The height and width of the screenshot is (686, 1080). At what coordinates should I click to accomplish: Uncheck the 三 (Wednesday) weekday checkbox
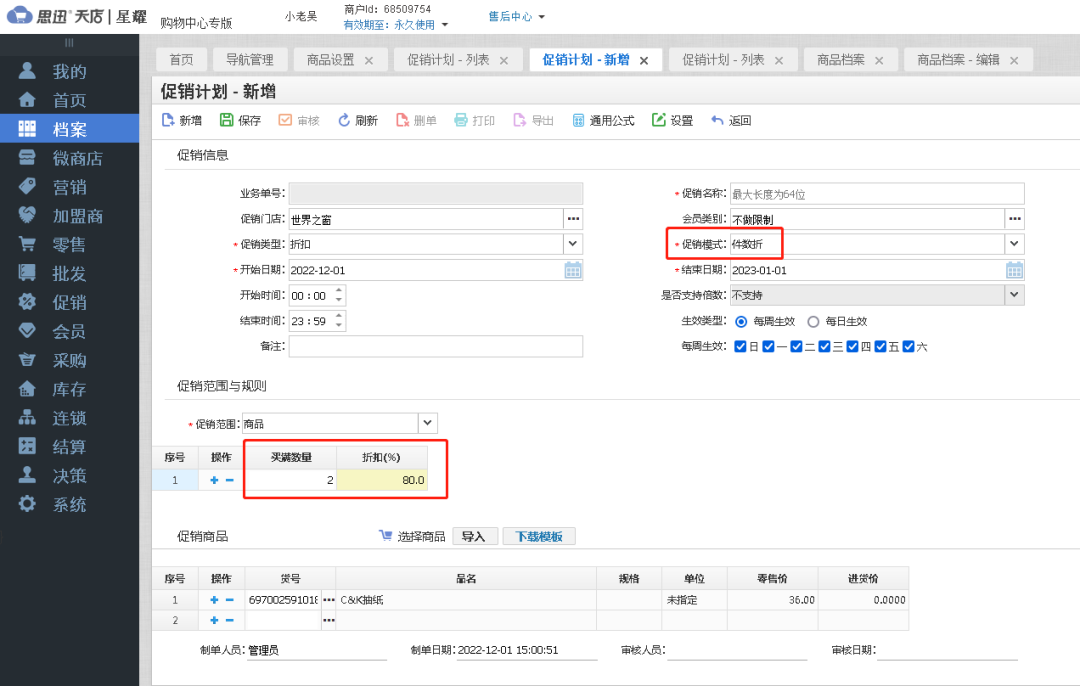[824, 345]
